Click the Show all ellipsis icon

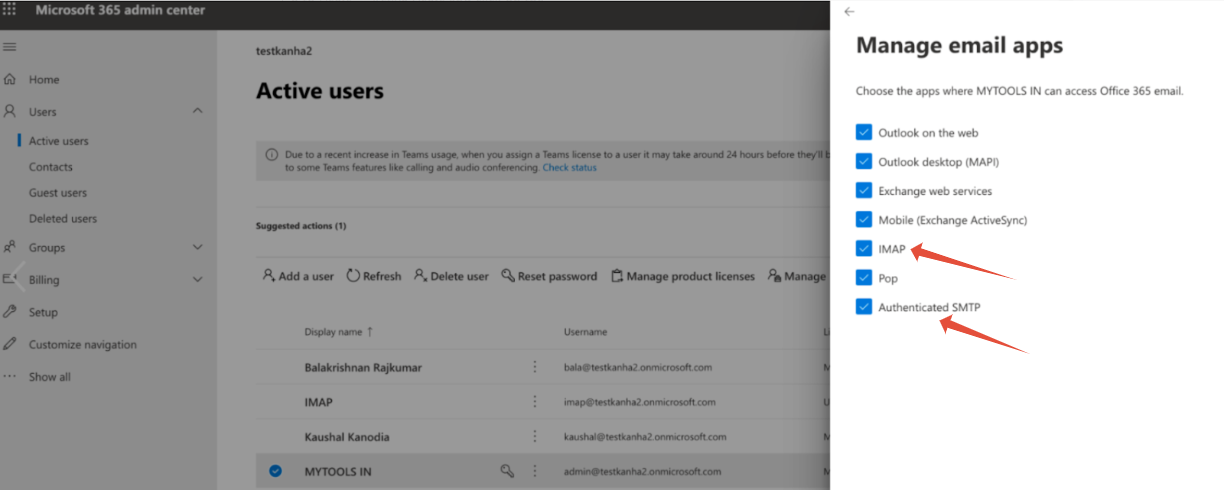(10, 377)
